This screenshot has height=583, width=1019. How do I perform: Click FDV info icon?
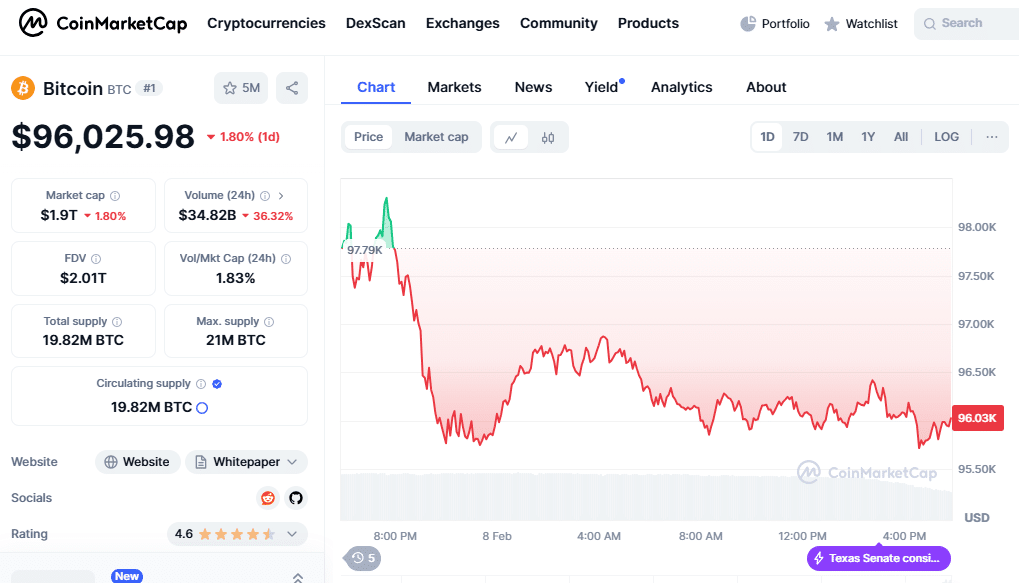coord(96,259)
